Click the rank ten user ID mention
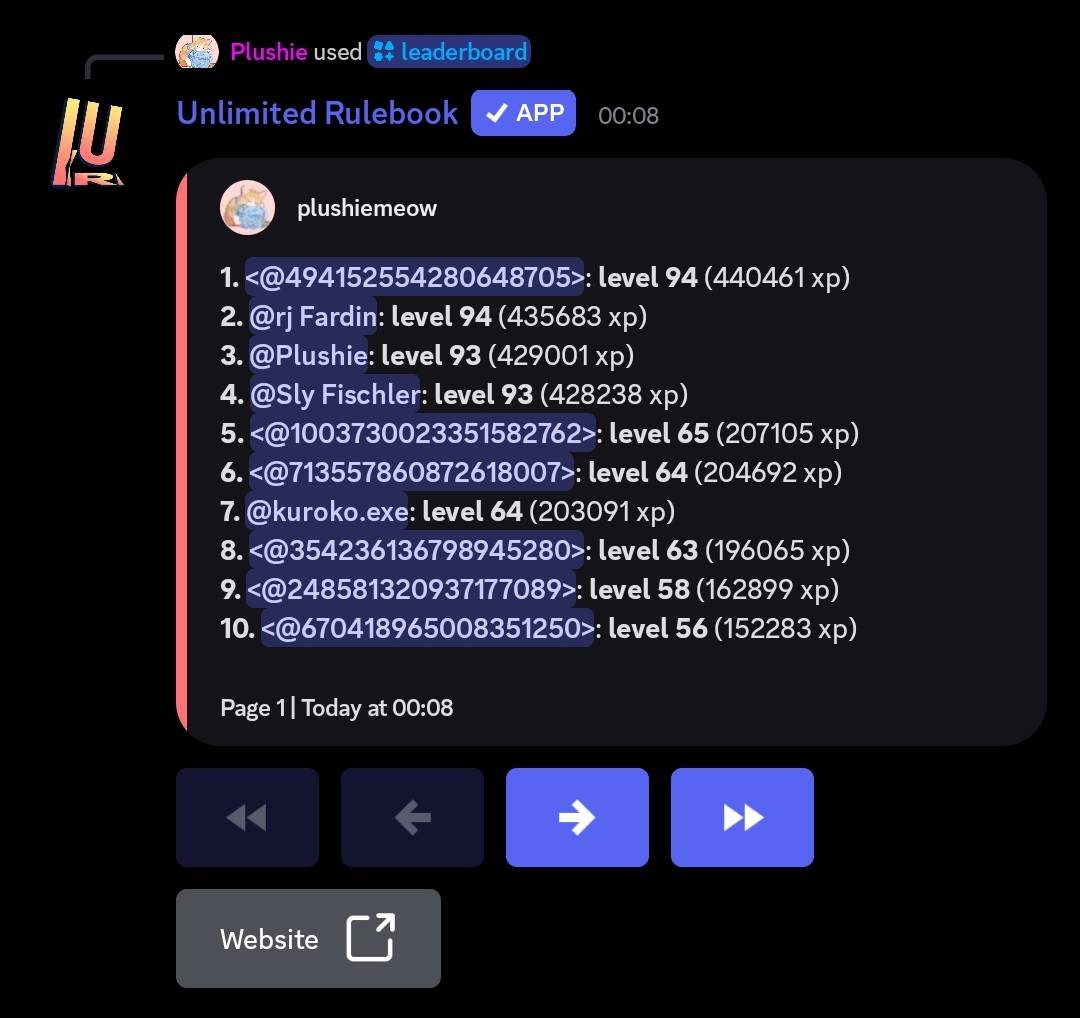Viewport: 1080px width, 1018px height. tap(428, 628)
